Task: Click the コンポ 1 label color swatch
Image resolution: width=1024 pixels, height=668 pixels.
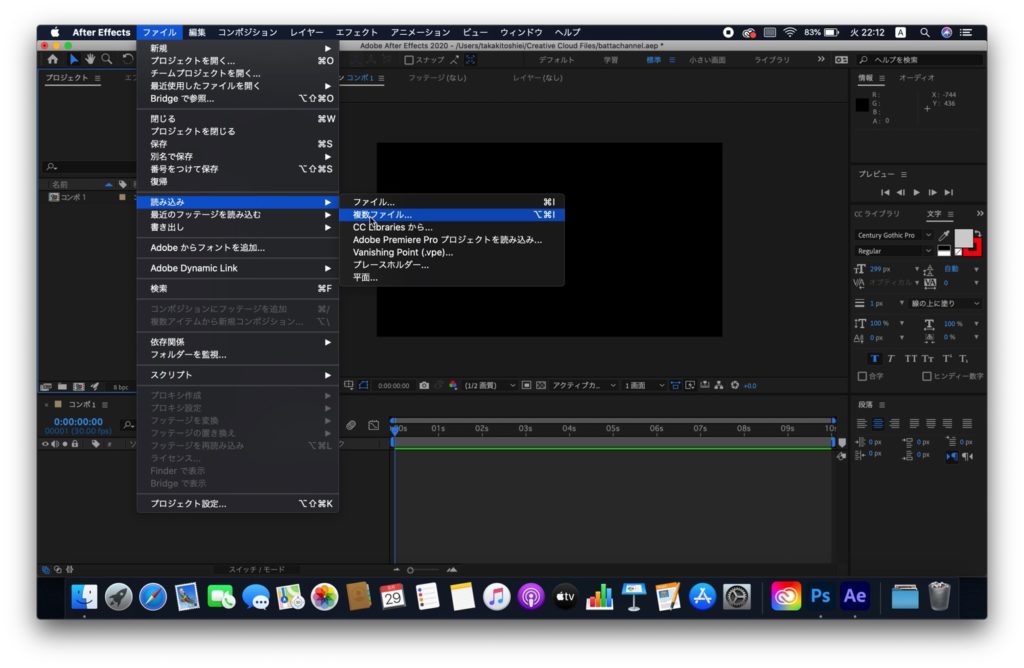Action: [x=121, y=197]
